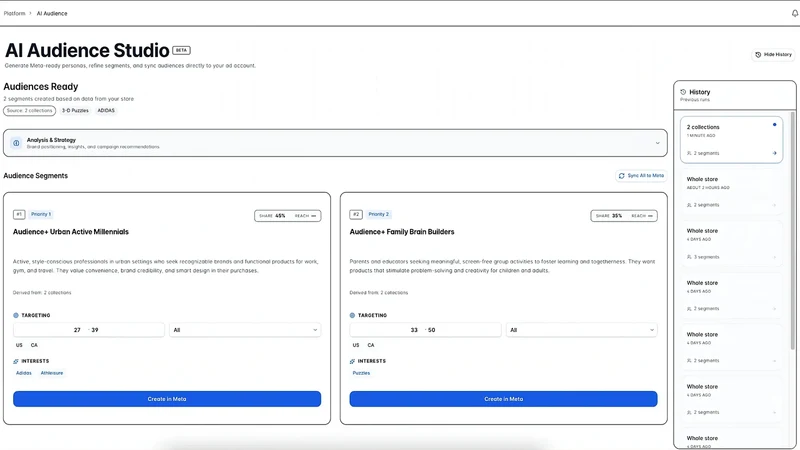Click the BETA badge next to the title
This screenshot has height=450, width=800.
click(181, 50)
